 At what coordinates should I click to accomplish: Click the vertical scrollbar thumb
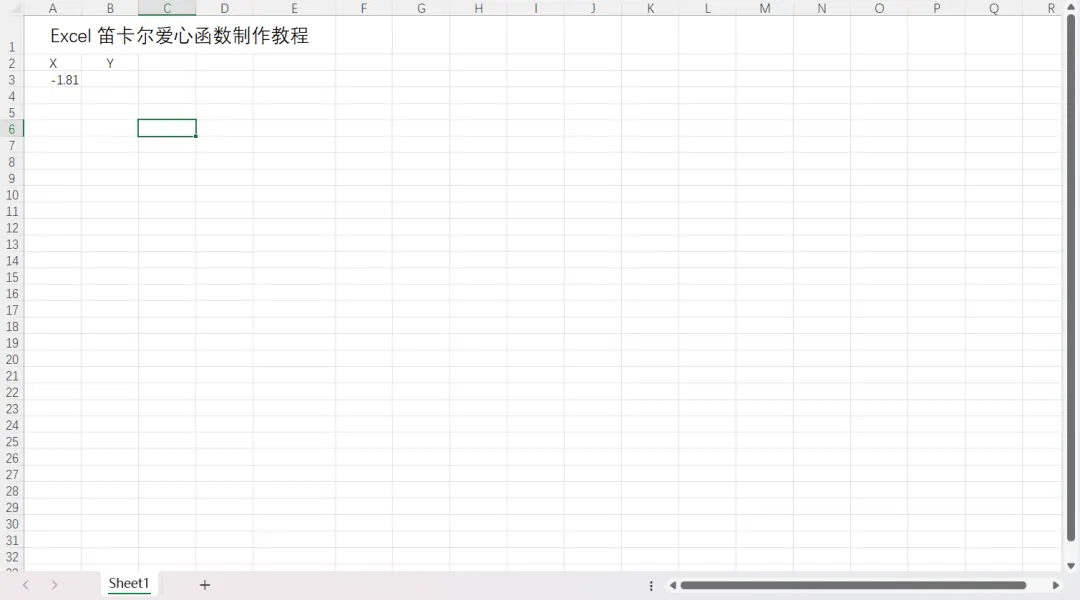pyautogui.click(x=1070, y=276)
